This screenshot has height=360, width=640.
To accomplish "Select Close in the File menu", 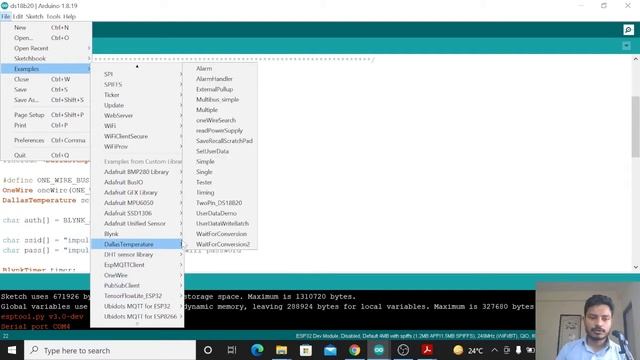I will pos(46,79).
